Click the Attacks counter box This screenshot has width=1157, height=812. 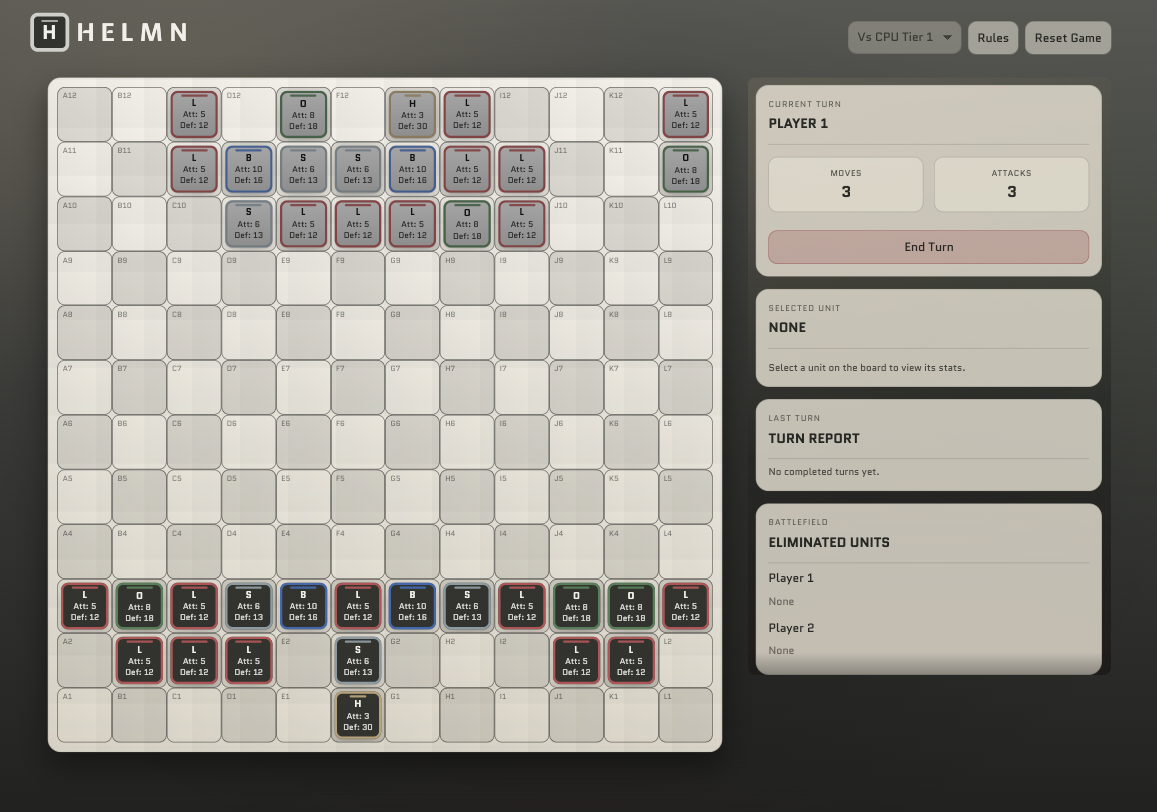click(x=1012, y=185)
